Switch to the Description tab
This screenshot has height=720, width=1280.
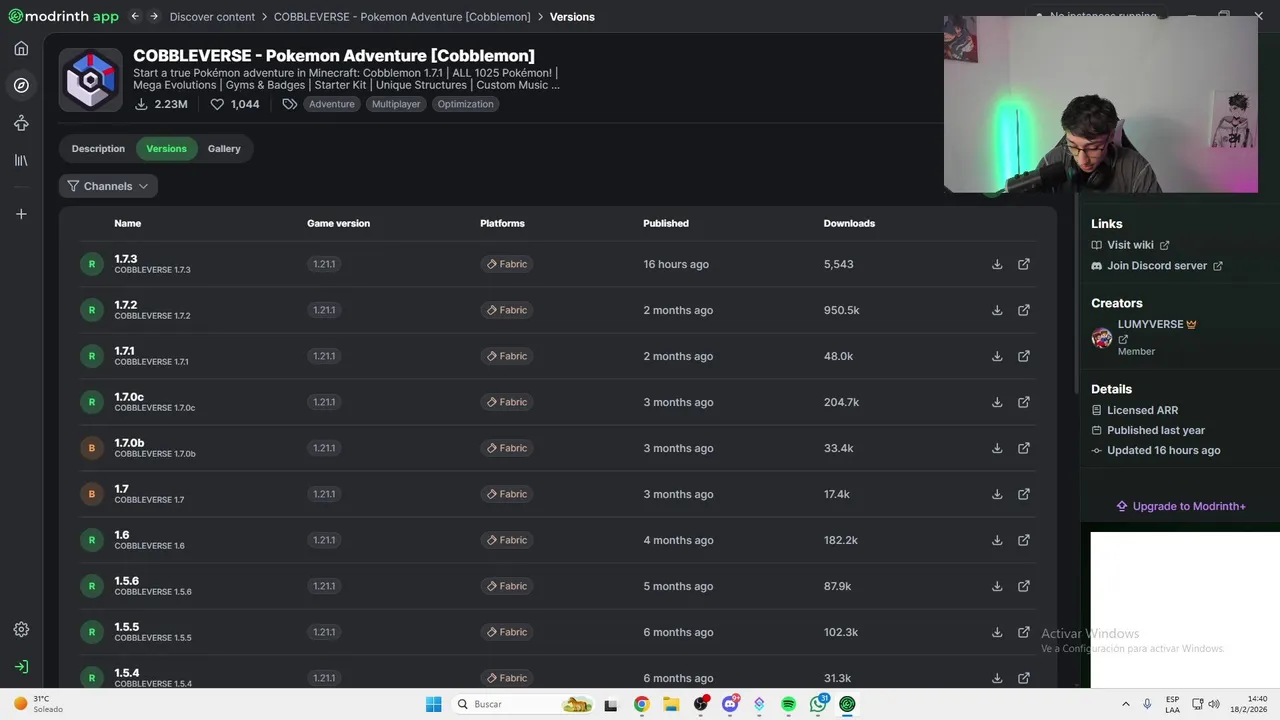pos(98,149)
